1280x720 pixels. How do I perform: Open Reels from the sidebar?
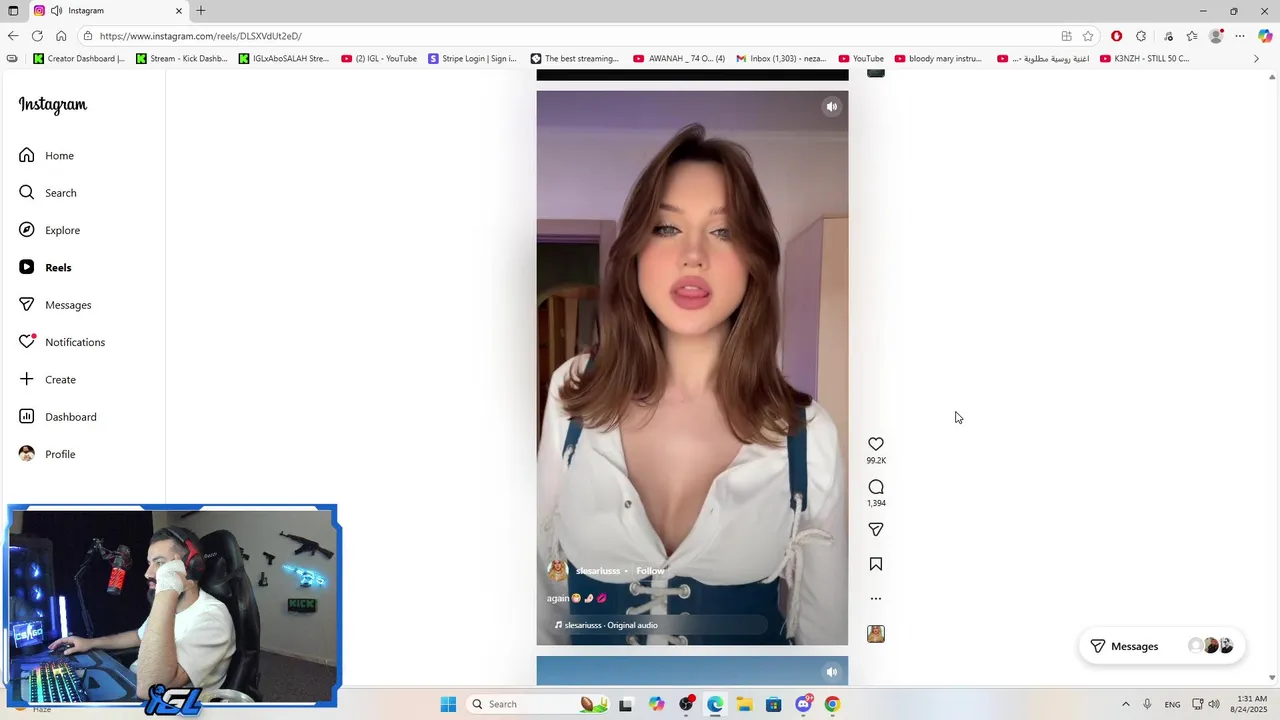click(x=45, y=267)
